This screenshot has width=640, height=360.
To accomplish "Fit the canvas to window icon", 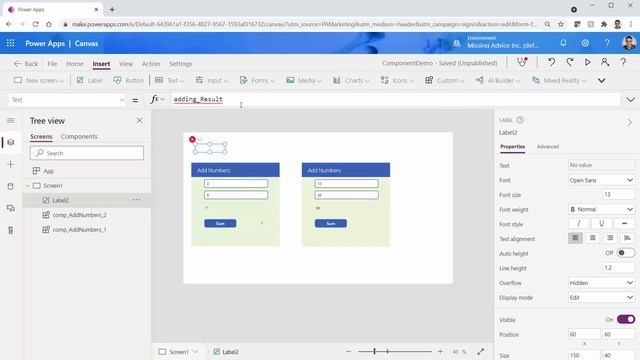I will pos(480,351).
